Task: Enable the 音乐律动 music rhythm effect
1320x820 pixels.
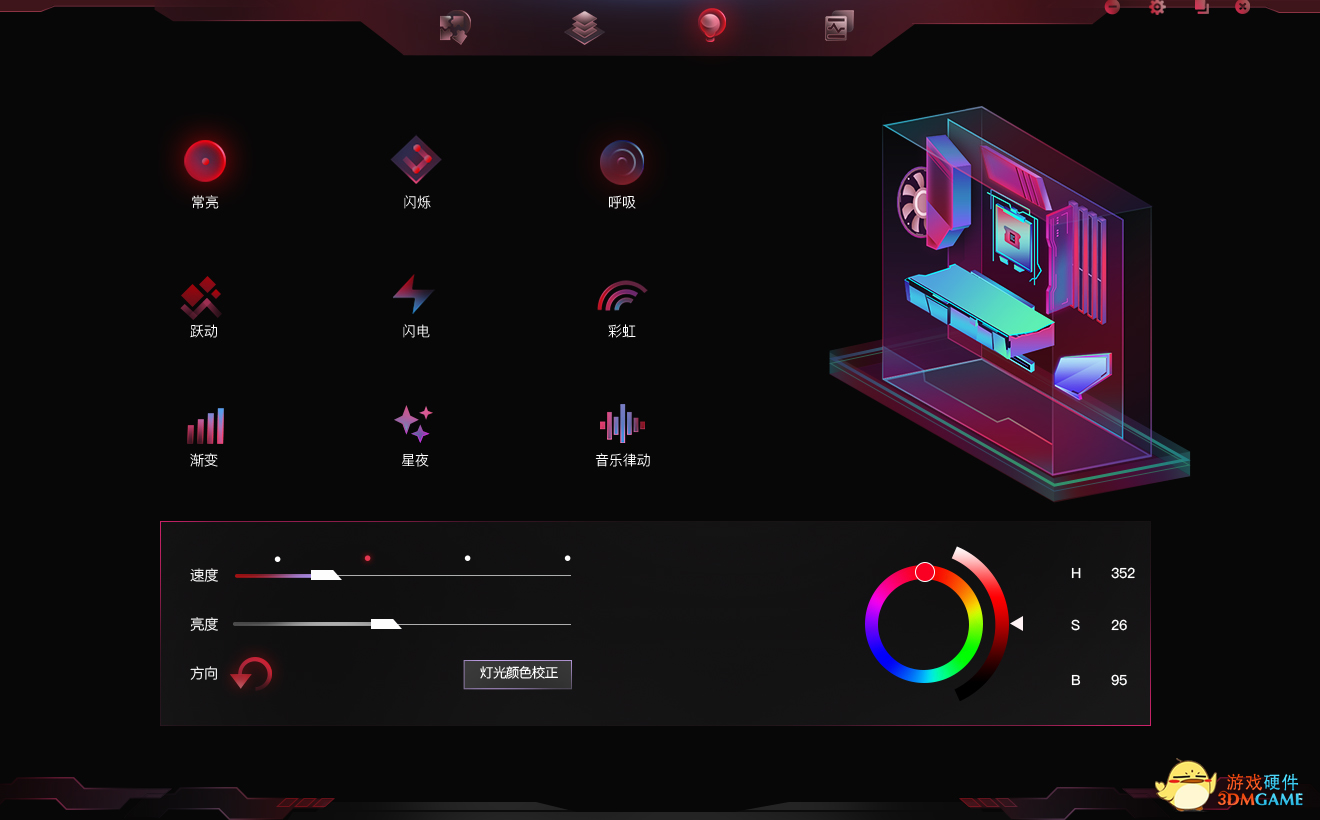Action: (622, 424)
